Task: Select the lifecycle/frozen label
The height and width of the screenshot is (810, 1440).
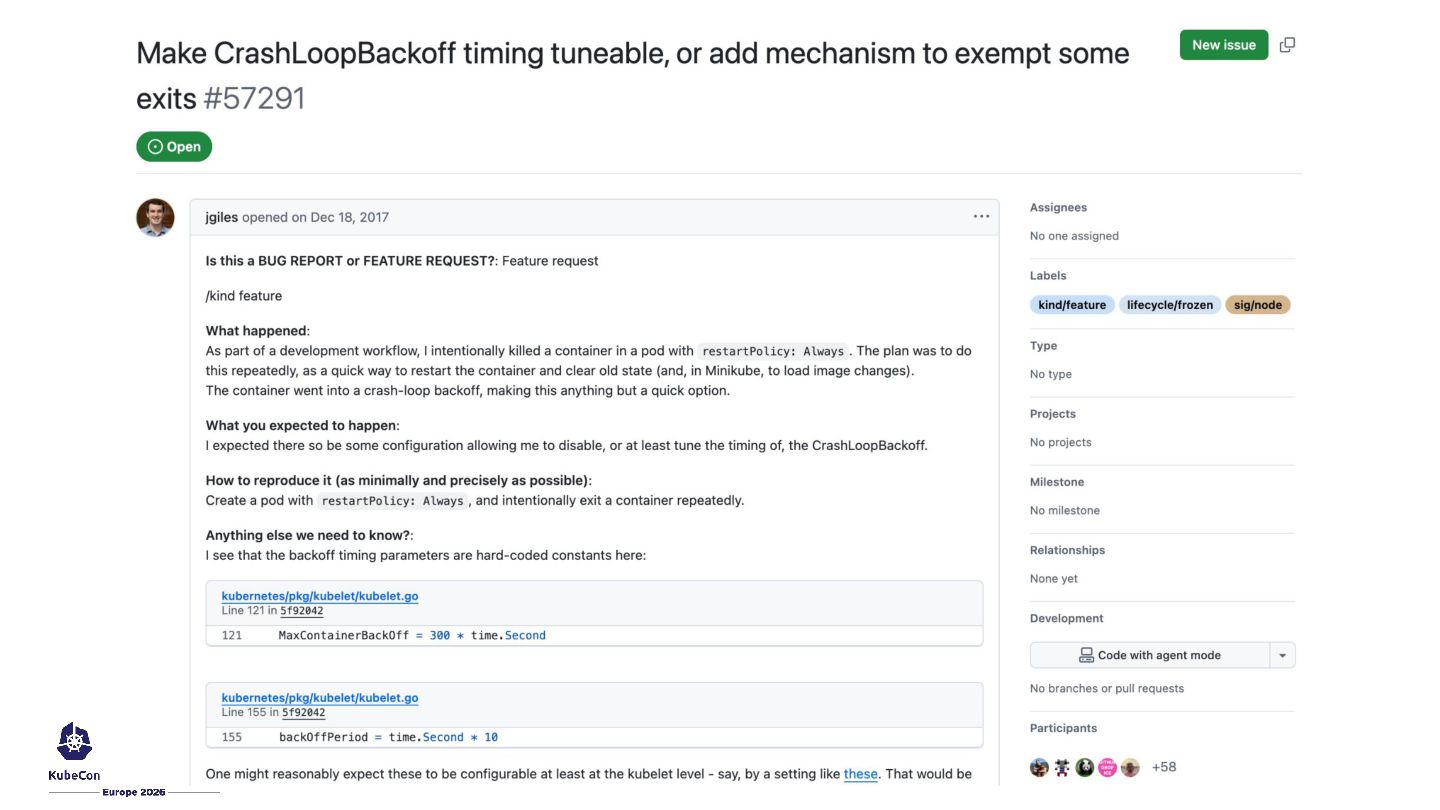Action: [1169, 305]
